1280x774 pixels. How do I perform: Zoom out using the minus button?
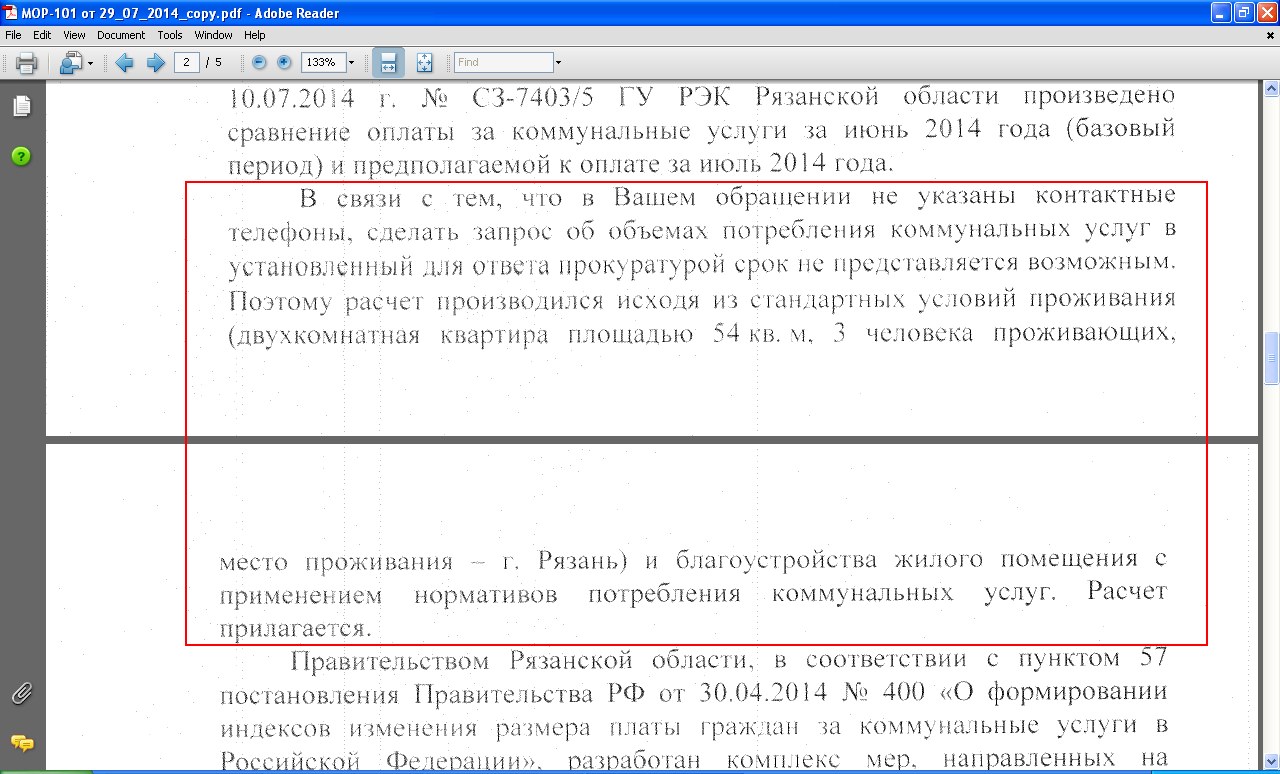pyautogui.click(x=259, y=63)
